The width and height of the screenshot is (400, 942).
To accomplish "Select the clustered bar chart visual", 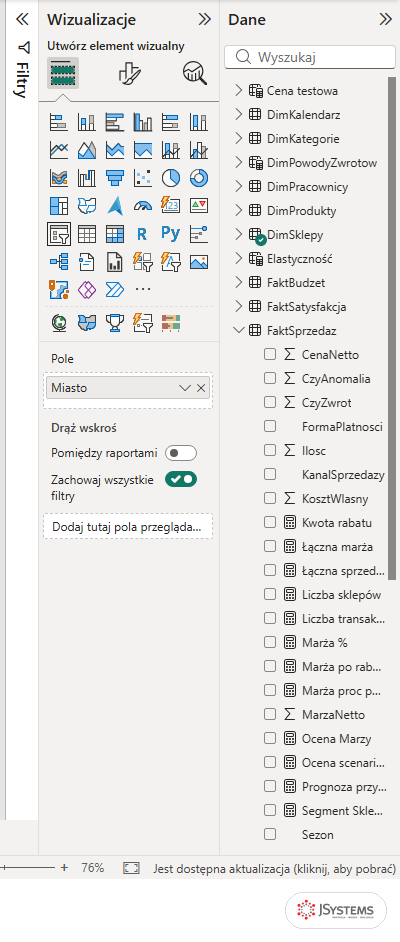I will (x=115, y=122).
